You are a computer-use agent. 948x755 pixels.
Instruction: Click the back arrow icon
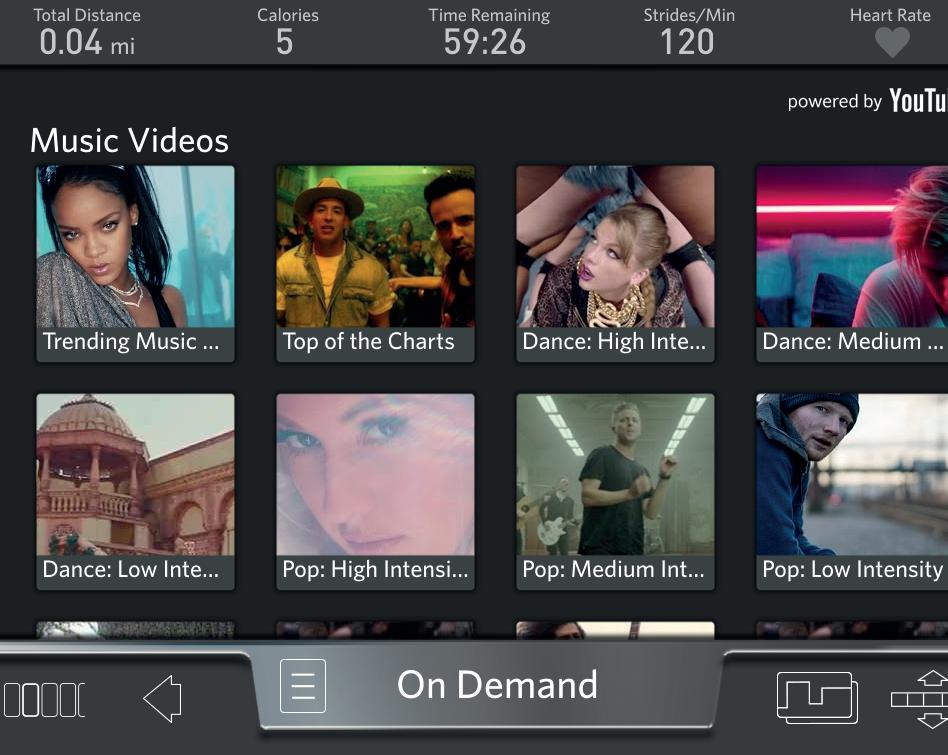click(x=163, y=698)
